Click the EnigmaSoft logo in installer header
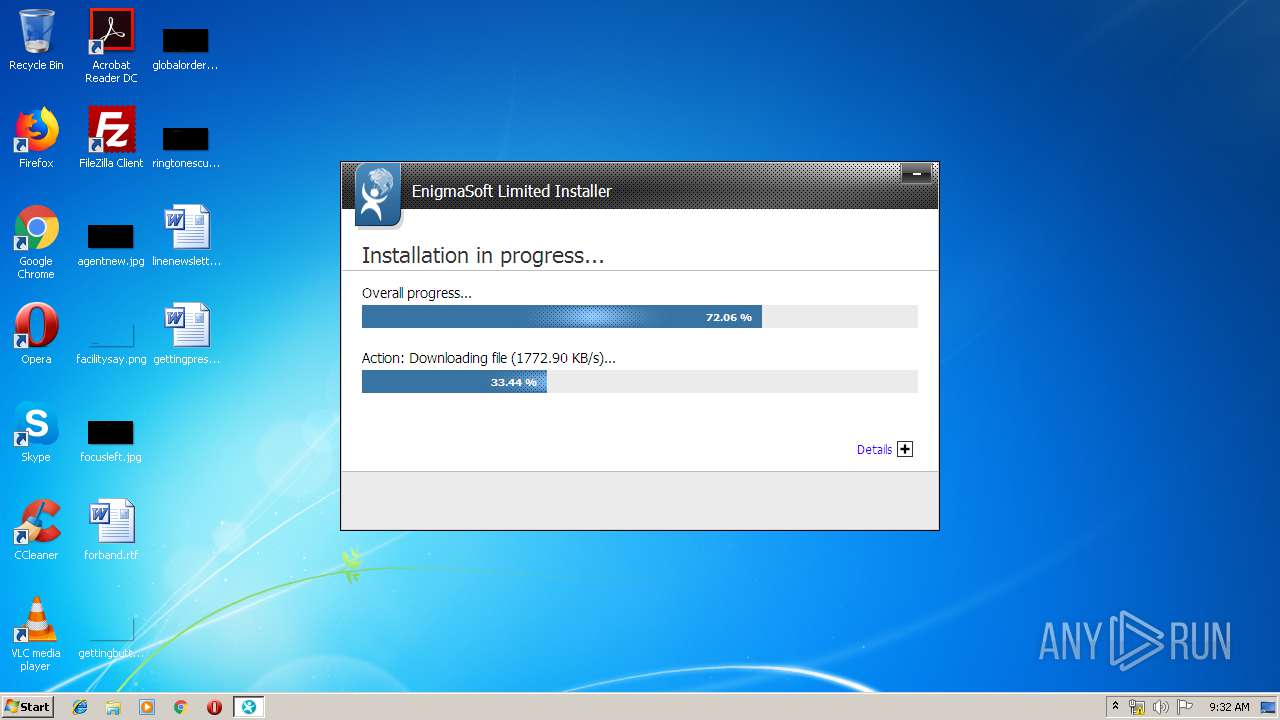The height and width of the screenshot is (720, 1280). coord(377,195)
